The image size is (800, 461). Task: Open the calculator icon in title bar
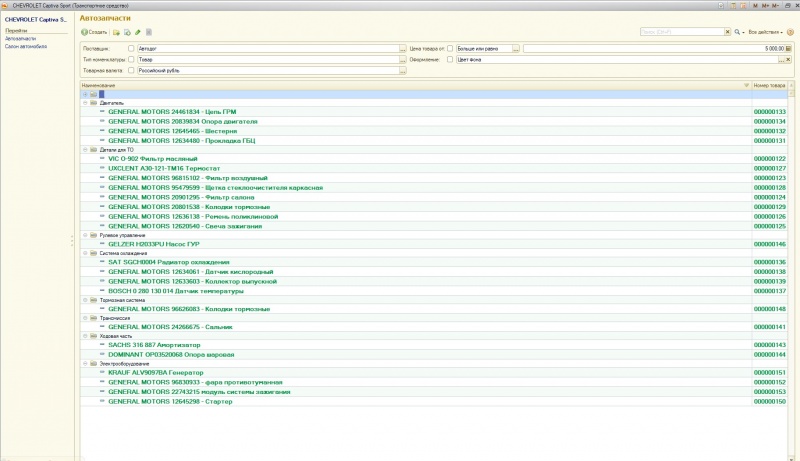(733, 6)
